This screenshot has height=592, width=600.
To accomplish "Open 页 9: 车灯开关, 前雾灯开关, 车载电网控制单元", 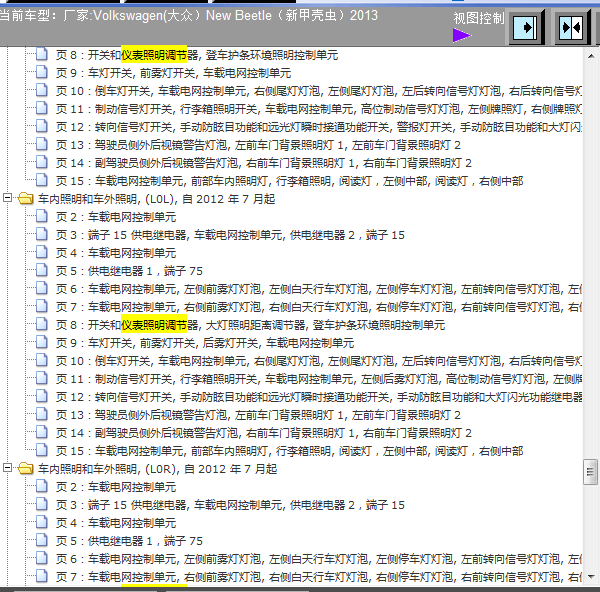I will coord(173,73).
